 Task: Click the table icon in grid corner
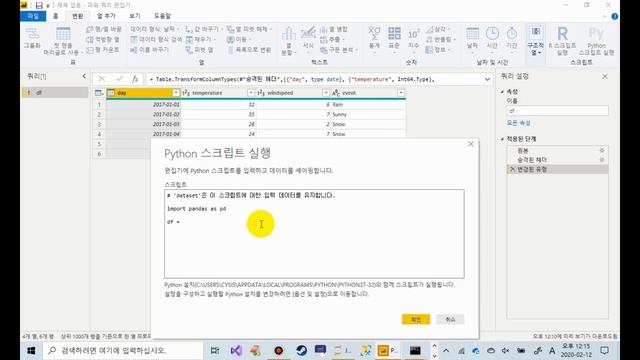[99, 93]
